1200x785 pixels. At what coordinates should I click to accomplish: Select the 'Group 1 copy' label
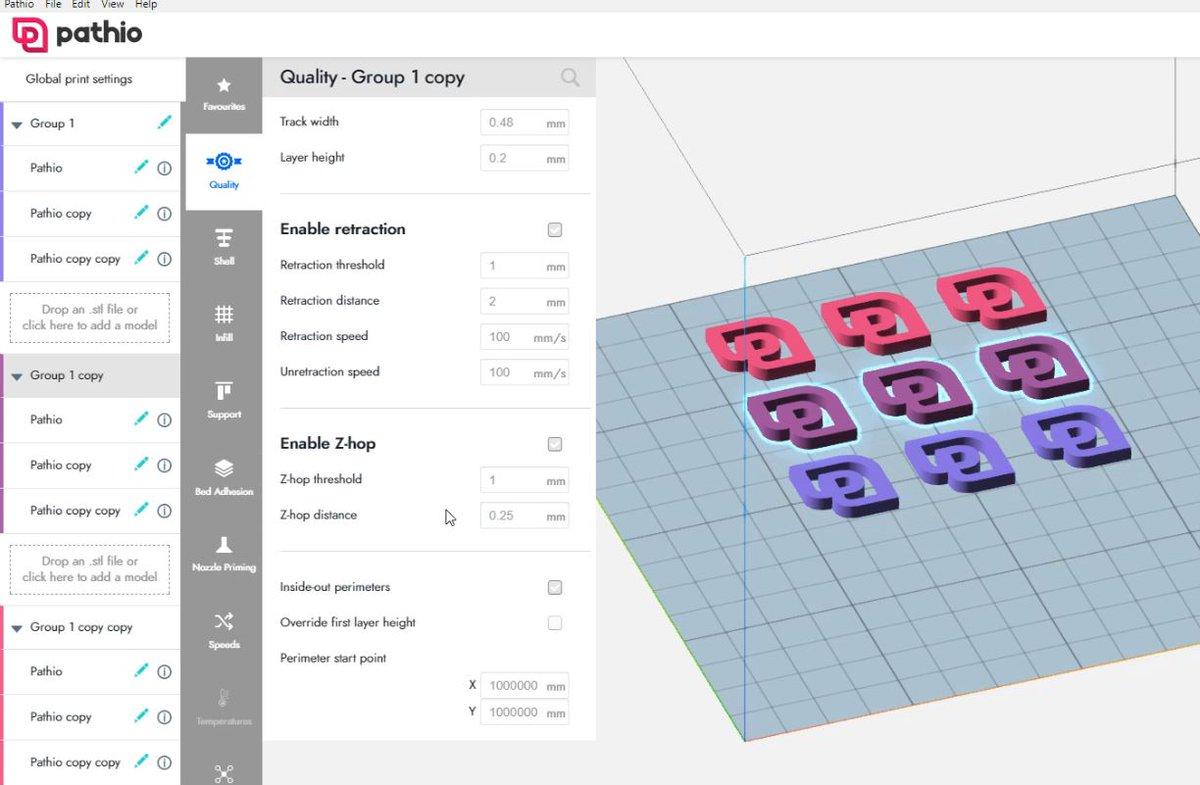click(67, 376)
